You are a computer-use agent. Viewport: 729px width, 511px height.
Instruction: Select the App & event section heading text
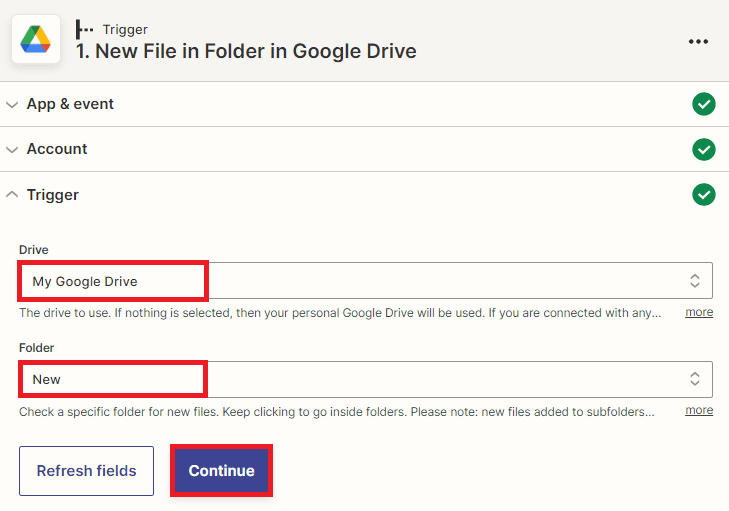tap(70, 104)
